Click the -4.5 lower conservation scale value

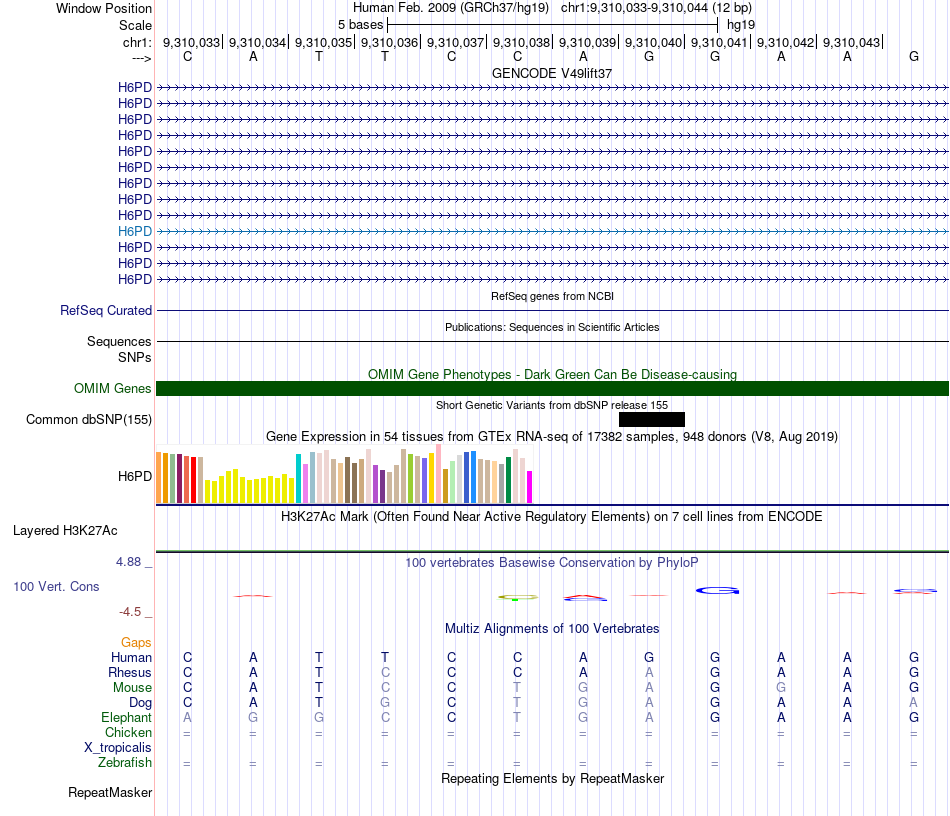(x=130, y=612)
